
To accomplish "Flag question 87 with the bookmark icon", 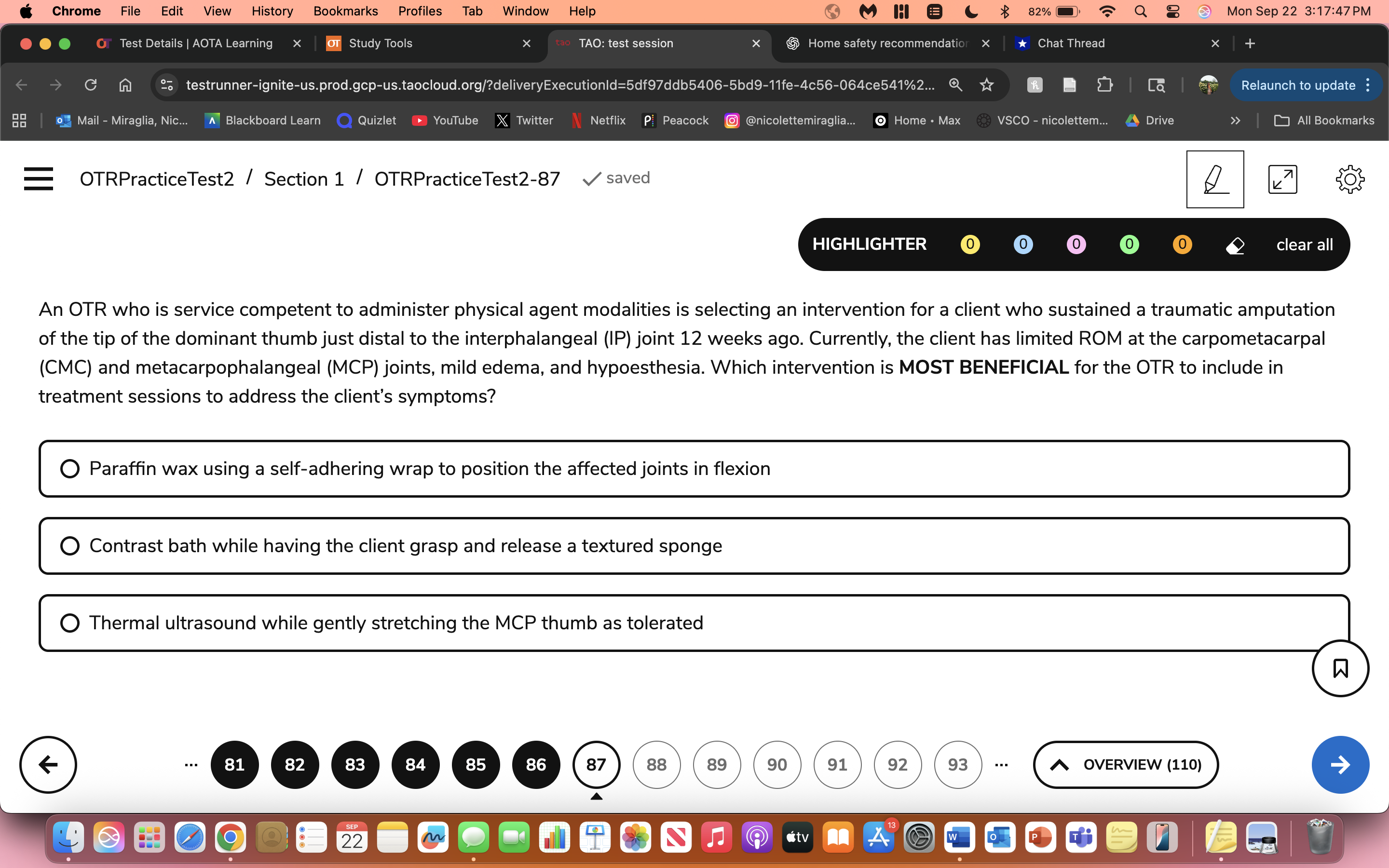I will [1340, 668].
